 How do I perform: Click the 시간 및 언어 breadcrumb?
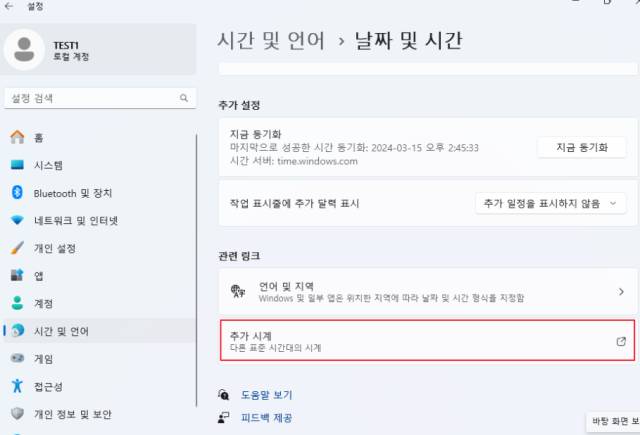pos(271,41)
